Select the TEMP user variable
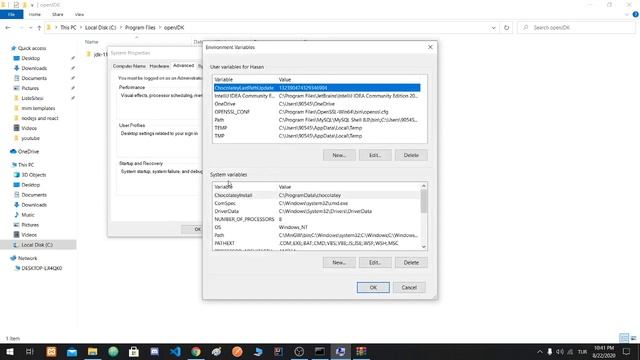The image size is (640, 360). 317,128
